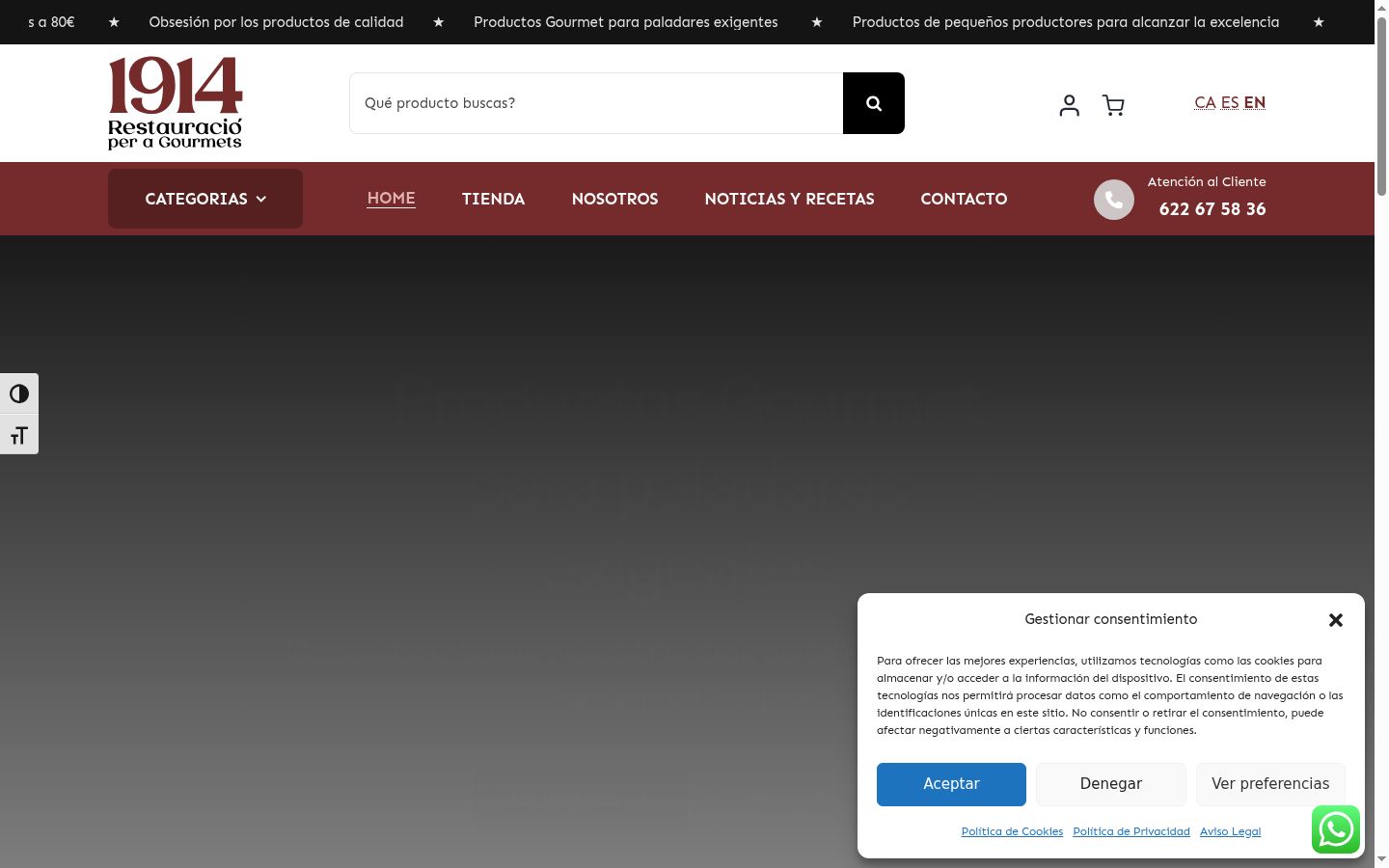The width and height of the screenshot is (1389, 868).
Task: Click Ver preferencias button
Action: pos(1270,784)
